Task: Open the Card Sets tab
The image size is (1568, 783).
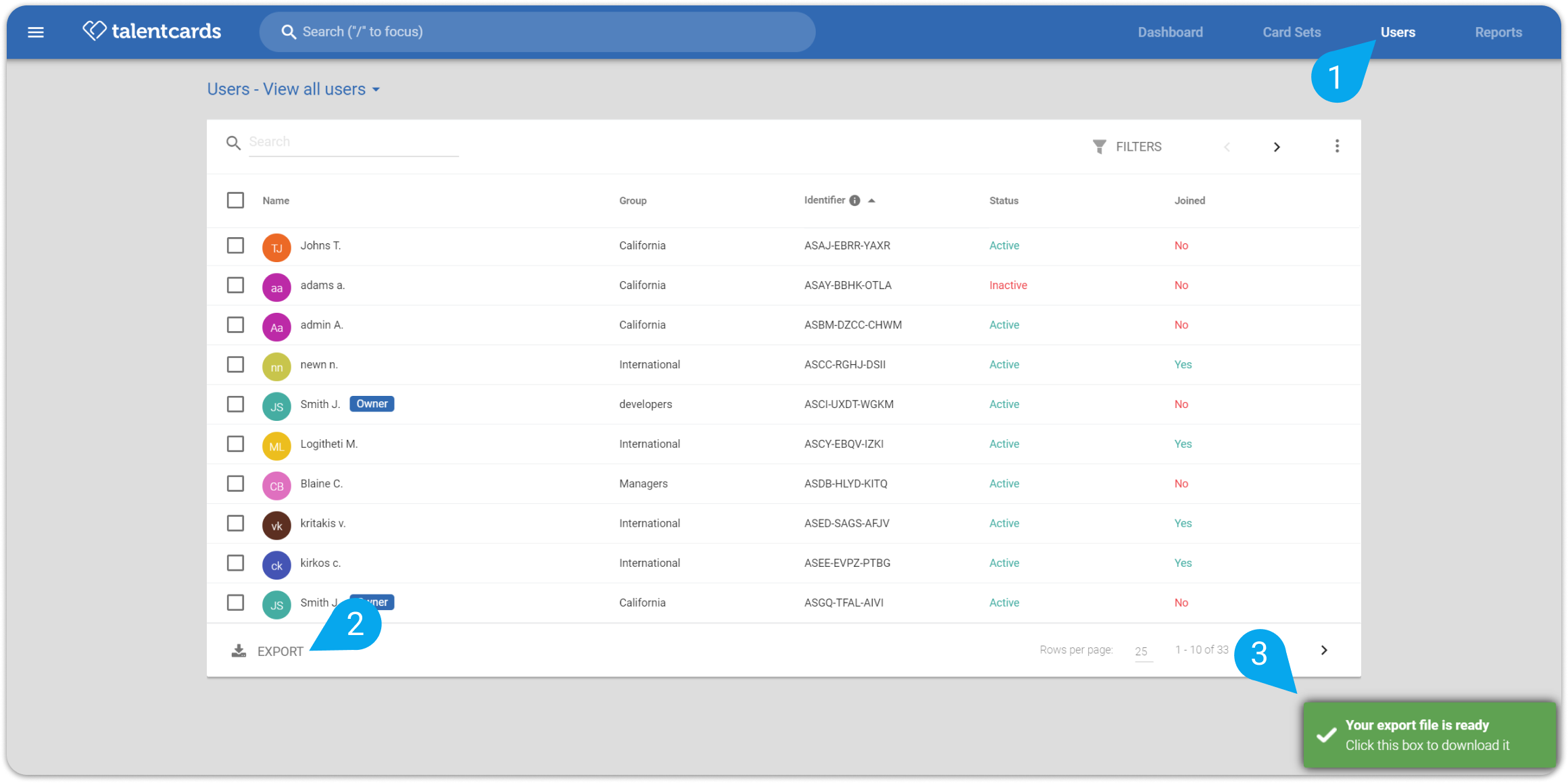Action: pyautogui.click(x=1292, y=32)
